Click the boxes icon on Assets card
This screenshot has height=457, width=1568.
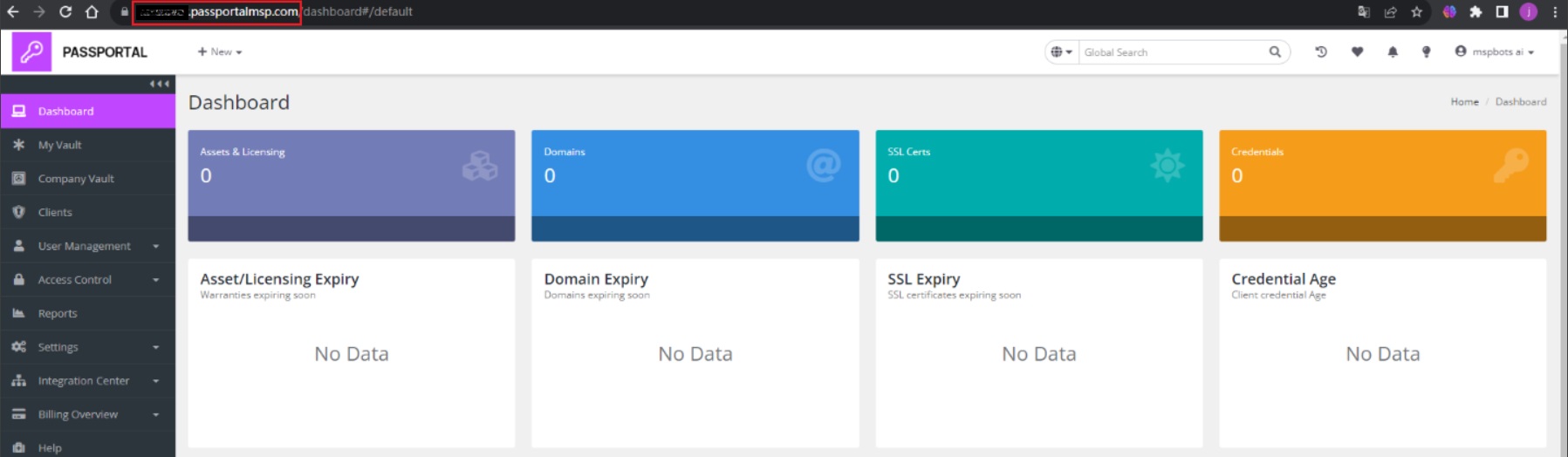click(x=480, y=165)
